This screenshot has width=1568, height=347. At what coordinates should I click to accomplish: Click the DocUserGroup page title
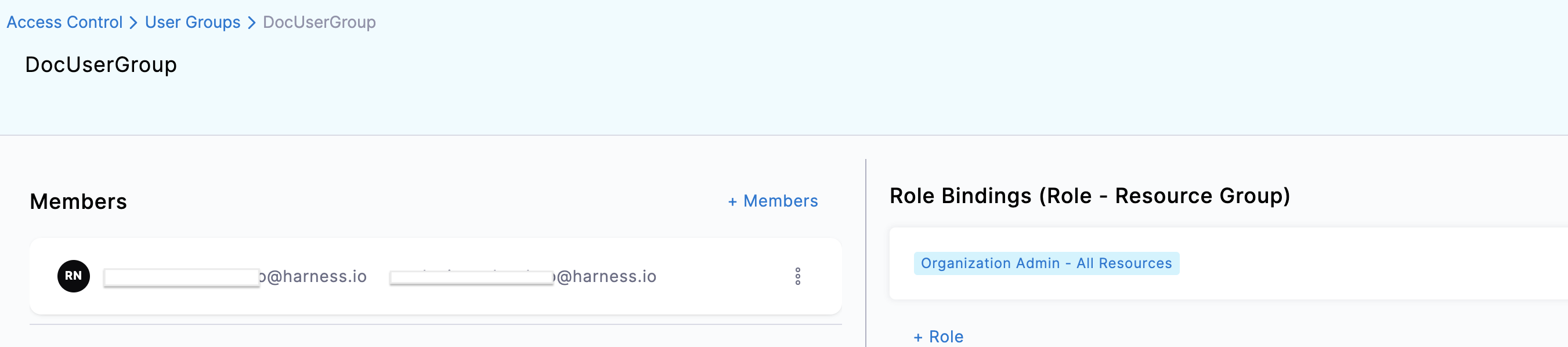(x=101, y=64)
